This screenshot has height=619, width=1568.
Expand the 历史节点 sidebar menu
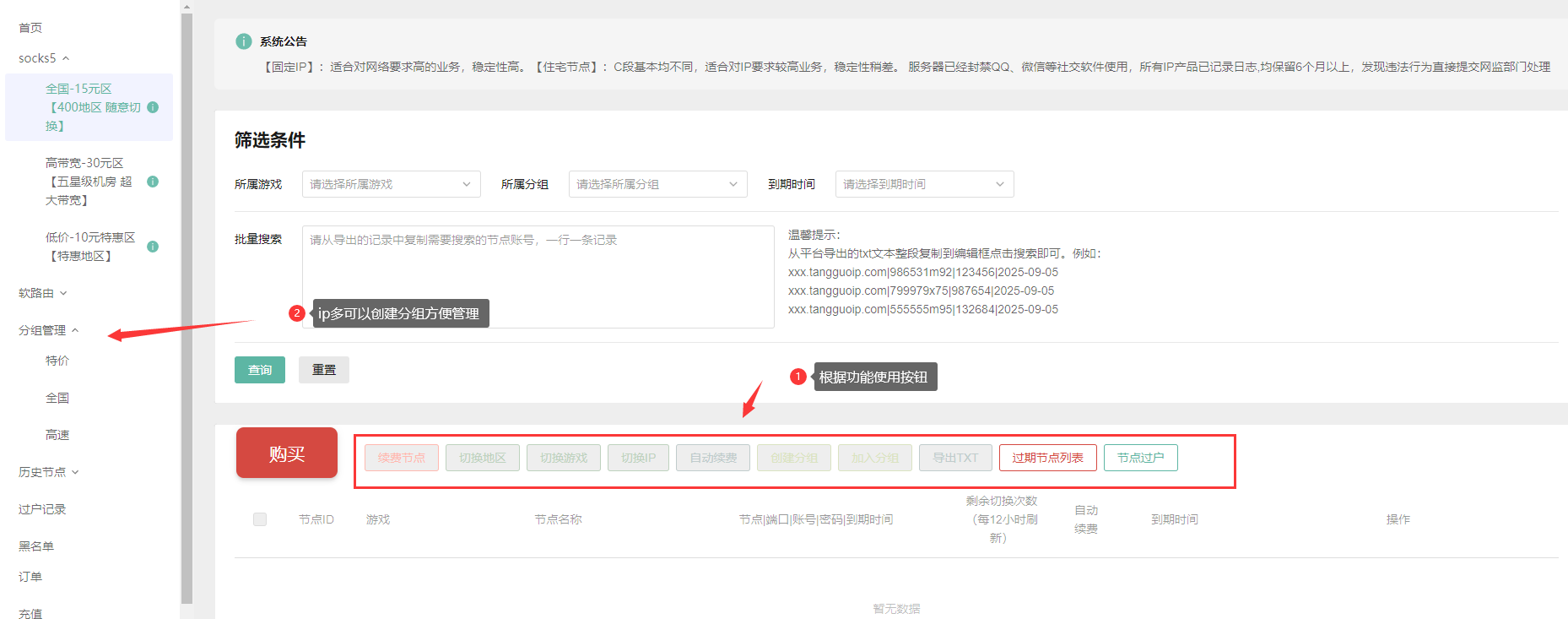pos(48,472)
